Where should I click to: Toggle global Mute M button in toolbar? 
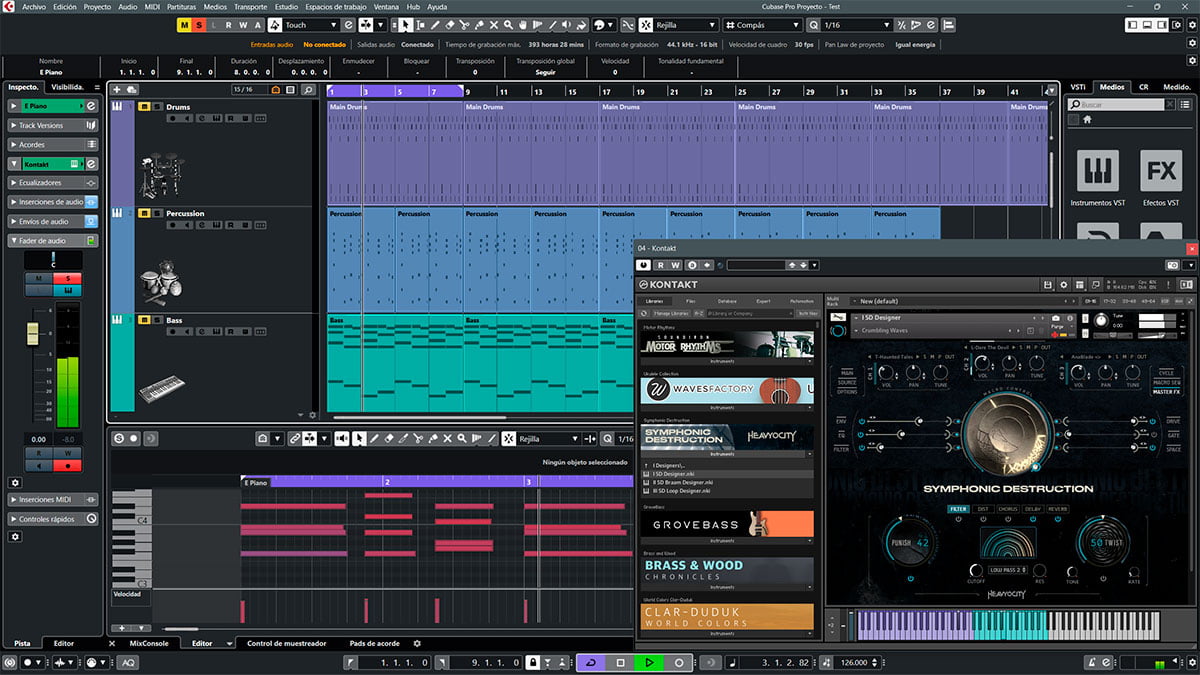pos(185,24)
